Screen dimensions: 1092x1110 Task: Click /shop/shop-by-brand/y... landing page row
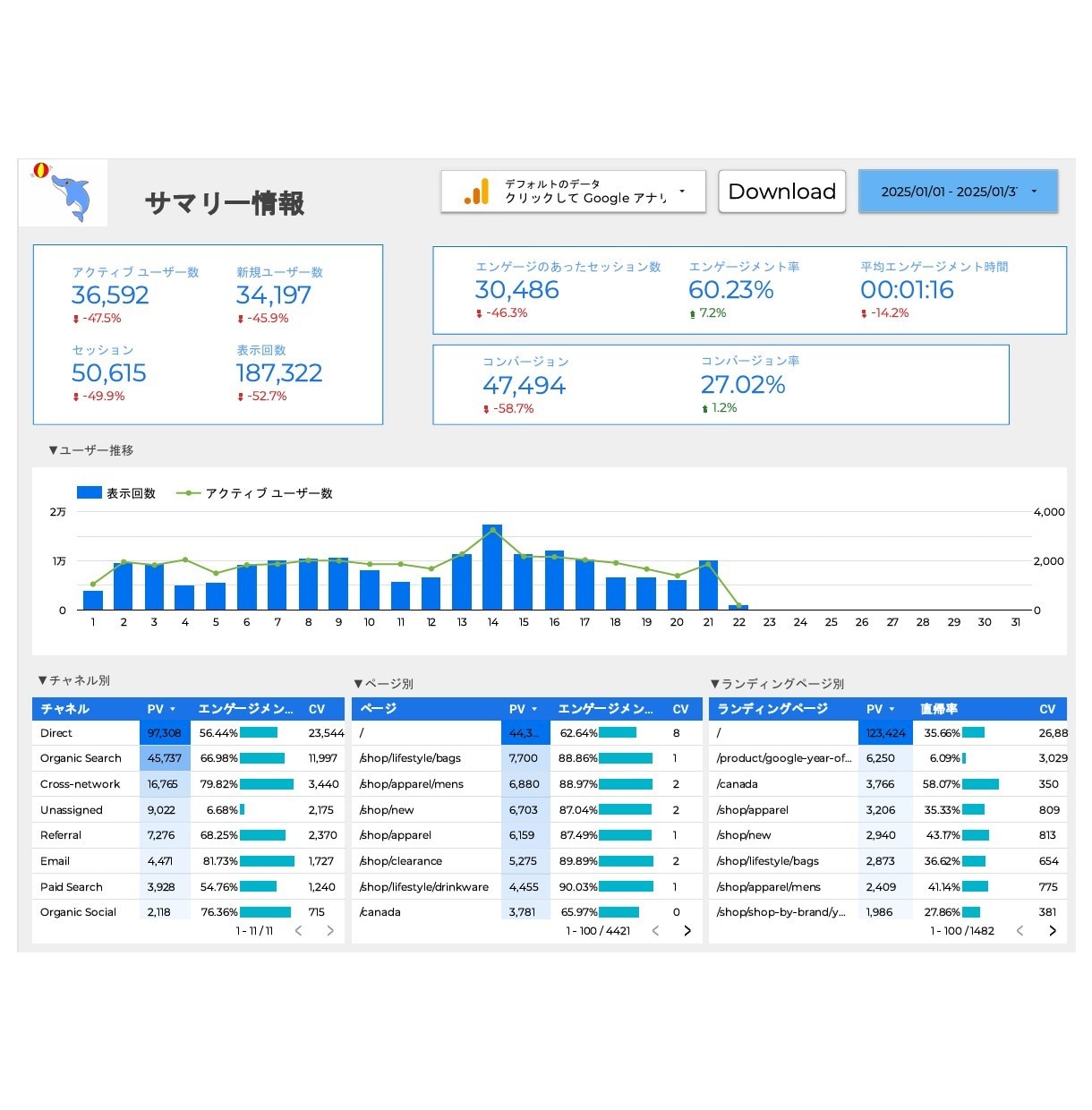[888, 912]
